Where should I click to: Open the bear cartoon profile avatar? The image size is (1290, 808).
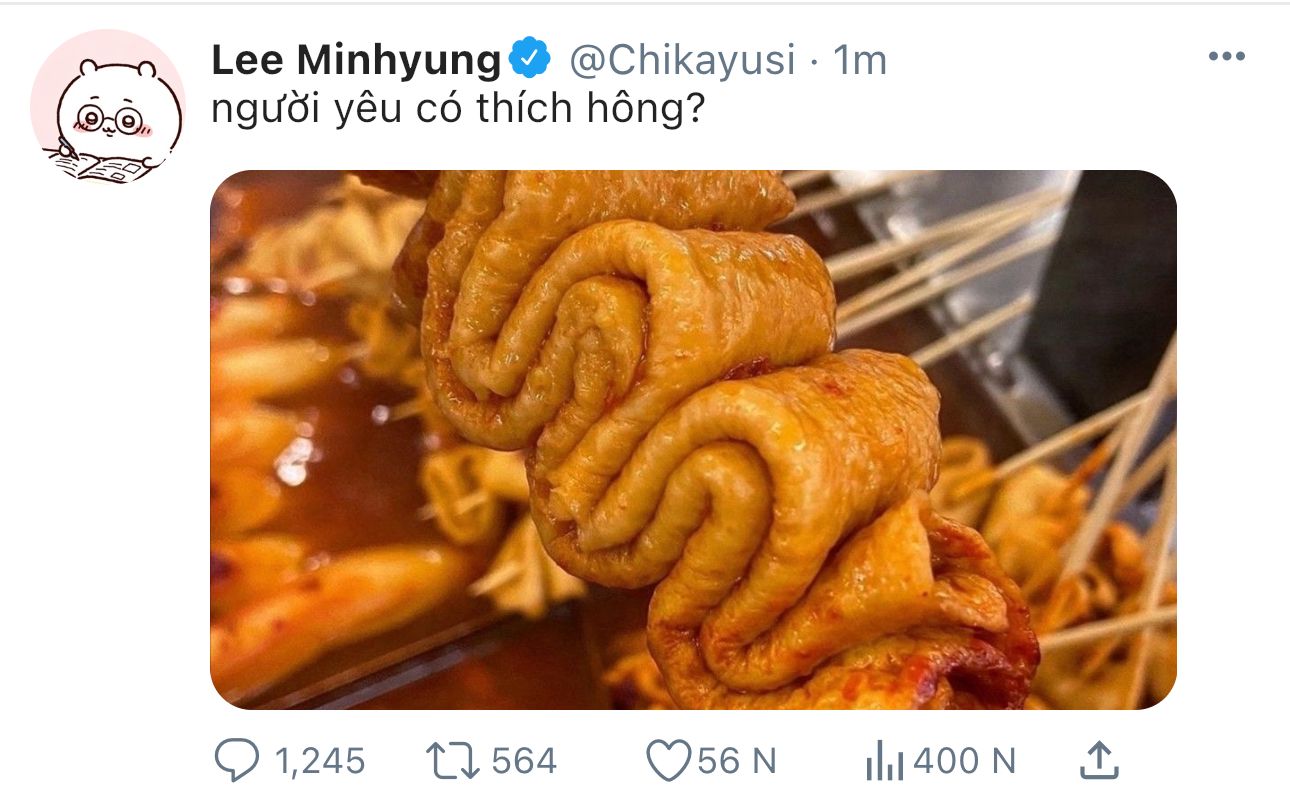tap(107, 107)
